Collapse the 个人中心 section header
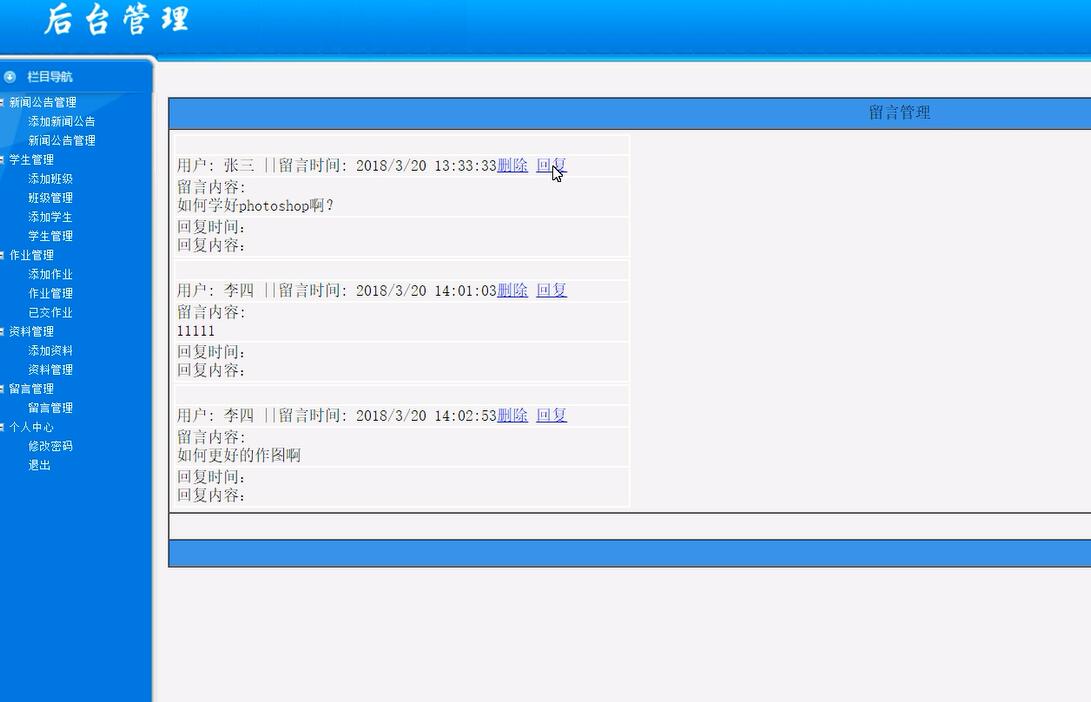 (x=31, y=426)
